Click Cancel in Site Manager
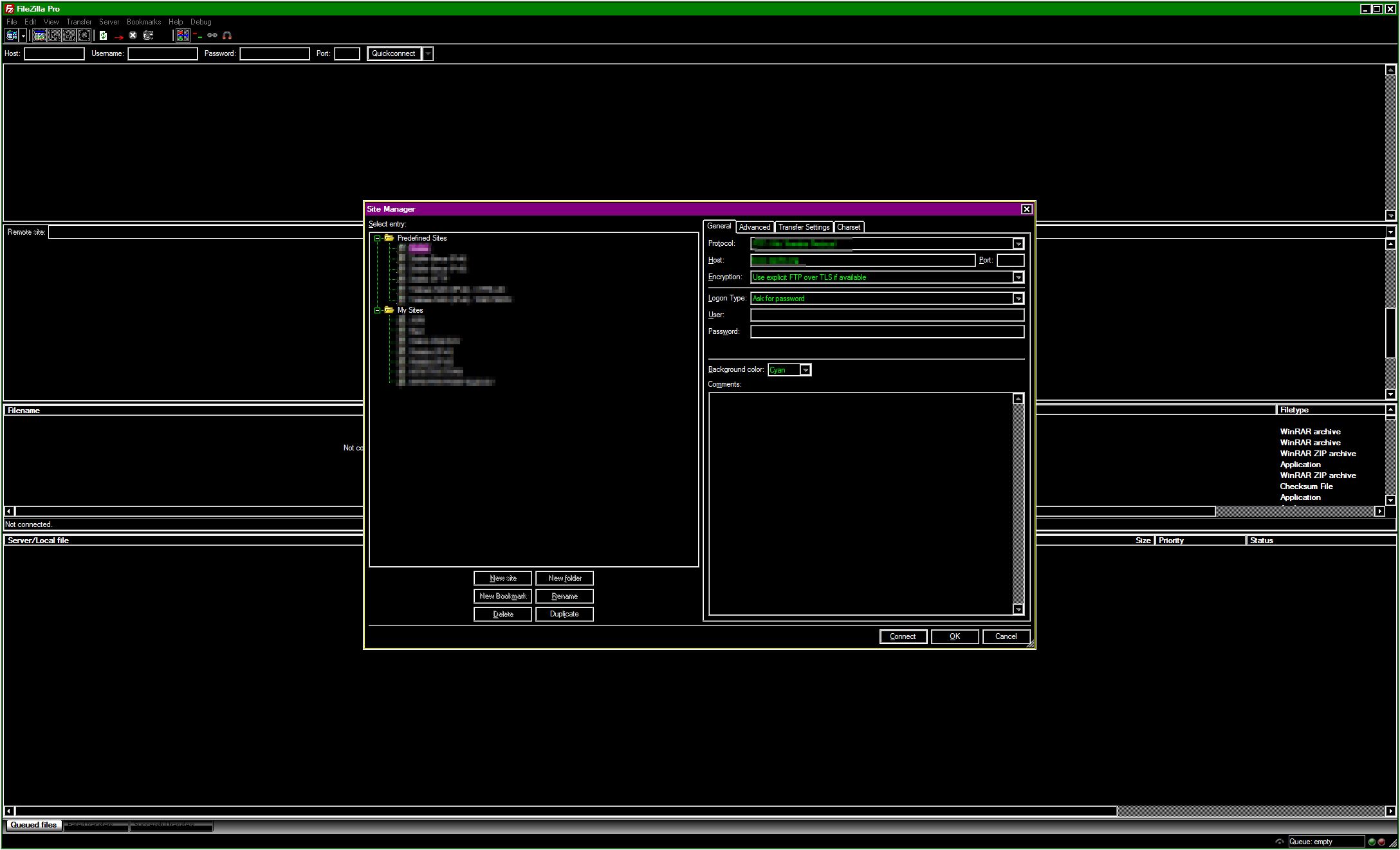 tap(1006, 636)
